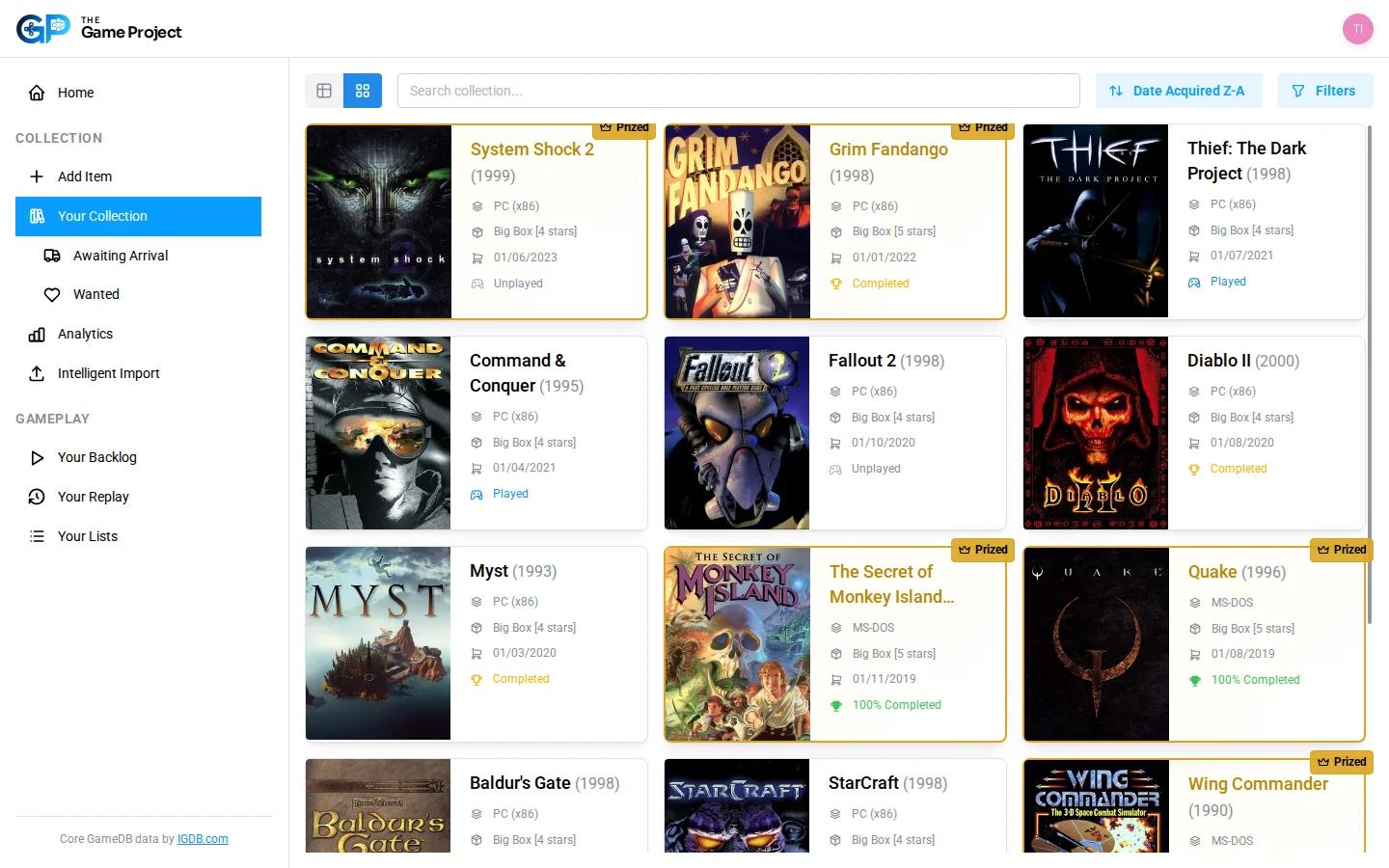Viewport: 1389px width, 868px height.
Task: Click Grim Fandango cover art
Action: tap(738, 222)
